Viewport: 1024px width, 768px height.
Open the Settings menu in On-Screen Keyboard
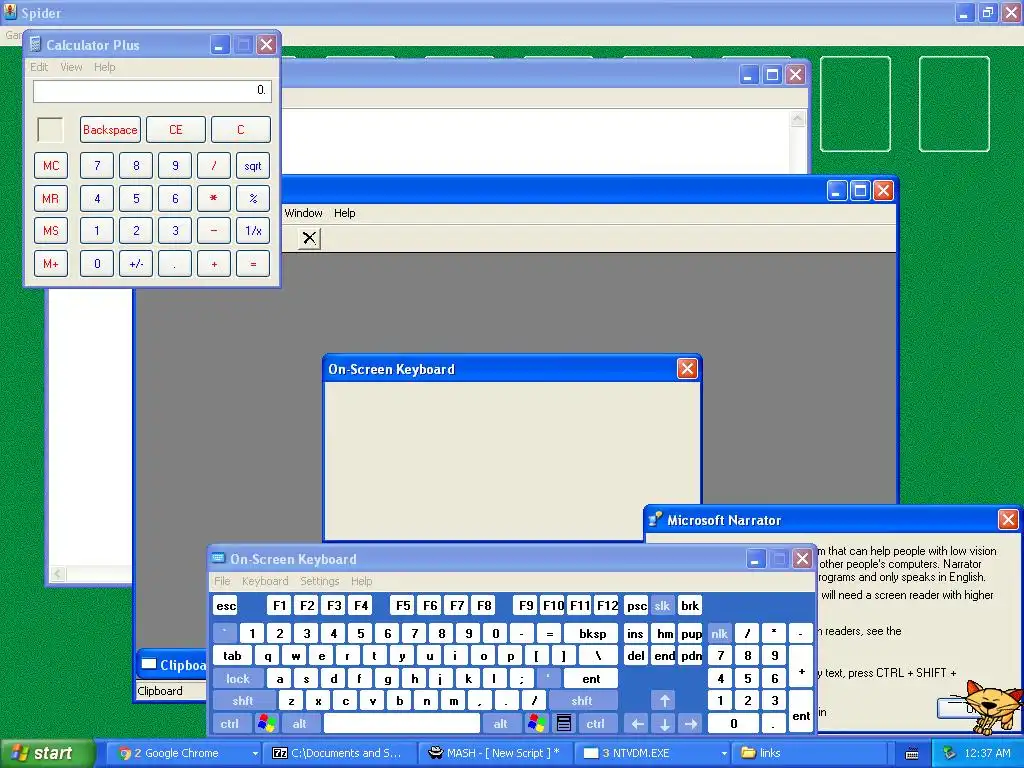pyautogui.click(x=319, y=581)
